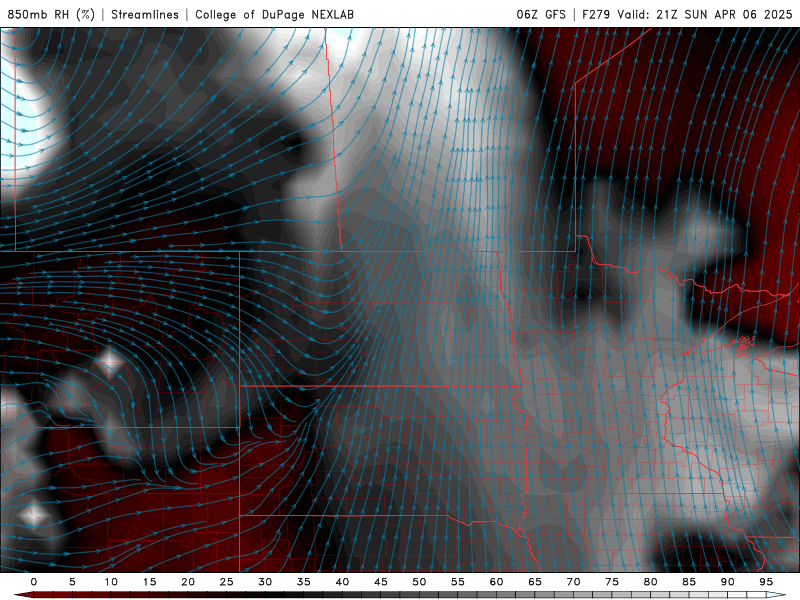
Task: Click the "90" colorbar scale label
Action: [x=728, y=582]
